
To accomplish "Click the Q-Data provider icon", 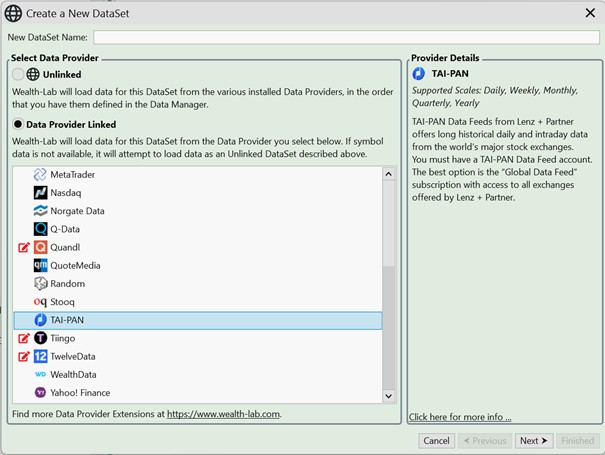I will (x=41, y=229).
